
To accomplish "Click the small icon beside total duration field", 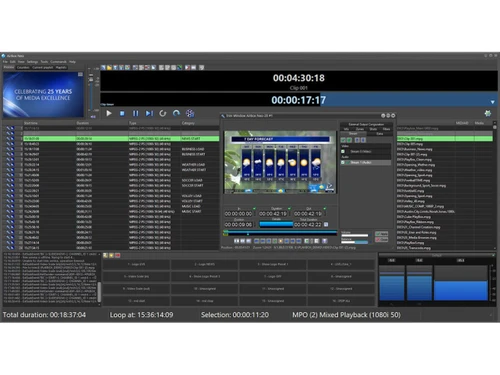I will click(326, 224).
